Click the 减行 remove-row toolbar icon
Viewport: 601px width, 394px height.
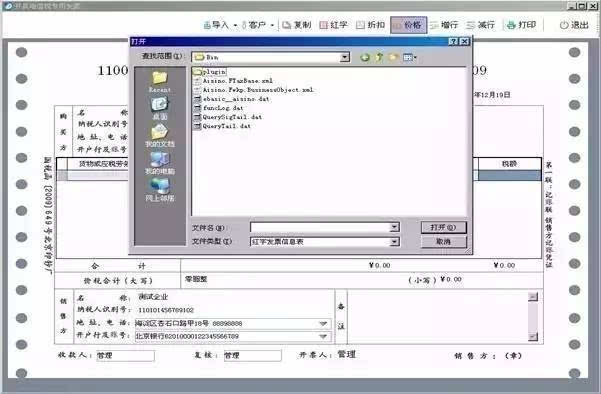[x=481, y=25]
